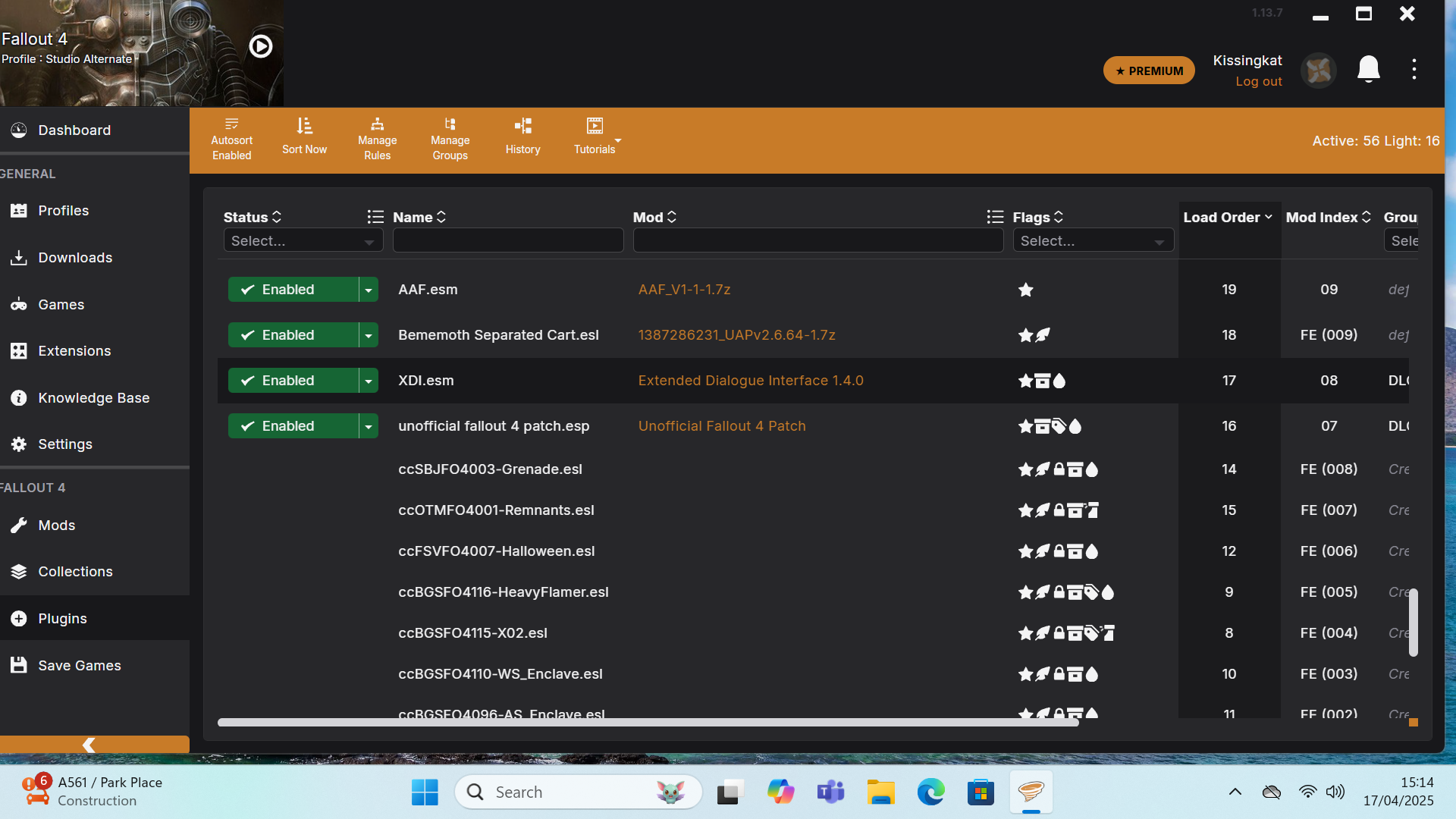The width and height of the screenshot is (1456, 819).
Task: Open the AAF_V1-1-1.7z mod link
Action: (684, 290)
